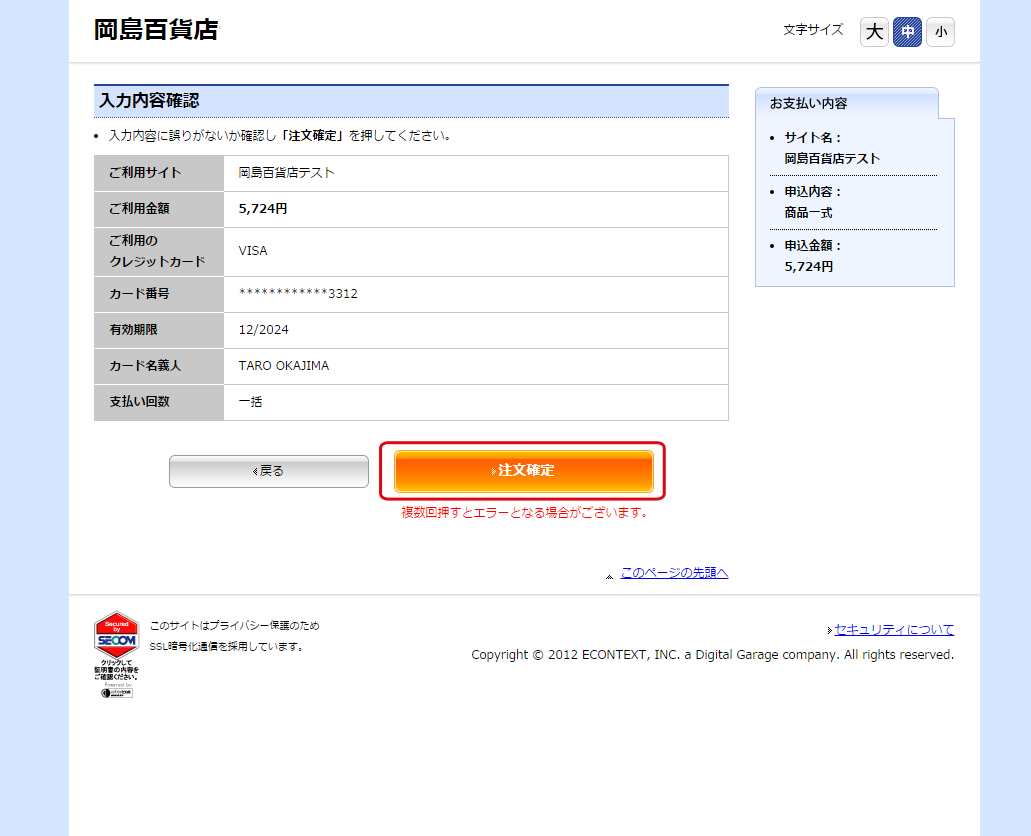Screen dimensions: 1031x836
Task: Click the カード名義人 row label
Action: (145, 366)
